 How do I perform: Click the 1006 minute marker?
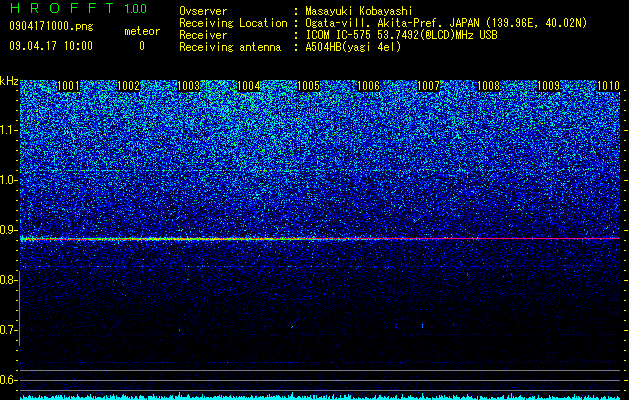click(x=368, y=86)
